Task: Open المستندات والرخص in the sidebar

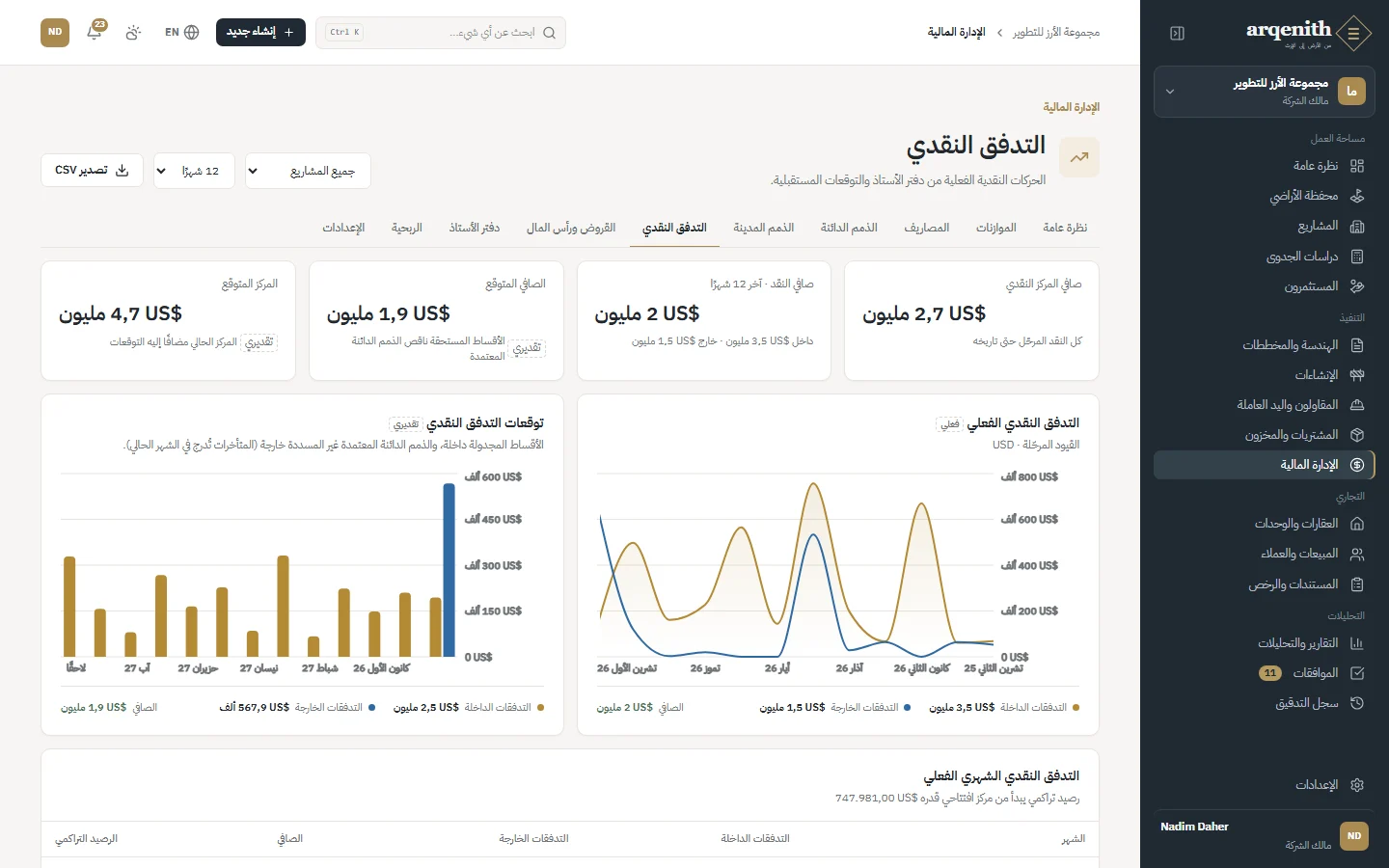Action: pos(1264,583)
